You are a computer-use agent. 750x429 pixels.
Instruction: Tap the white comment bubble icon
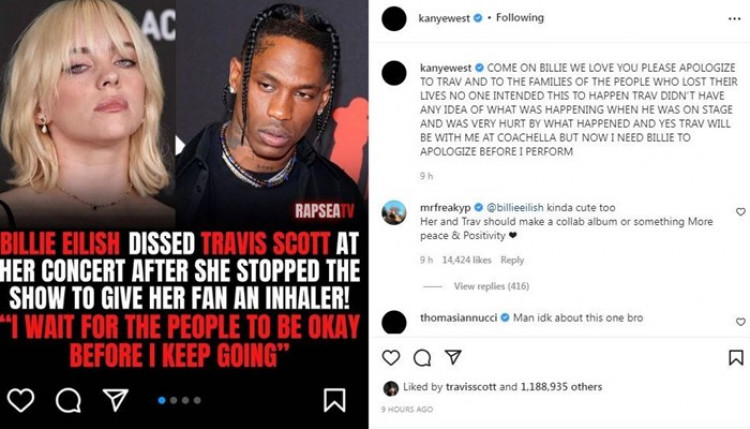click(x=68, y=400)
